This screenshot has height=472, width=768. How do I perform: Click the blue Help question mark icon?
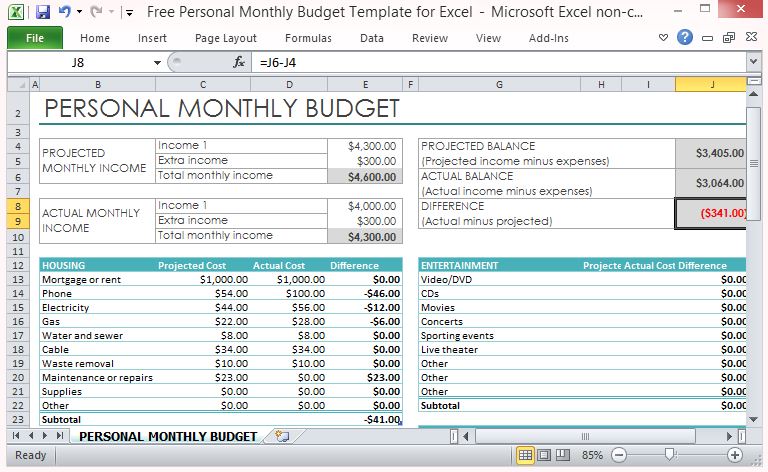pos(685,37)
